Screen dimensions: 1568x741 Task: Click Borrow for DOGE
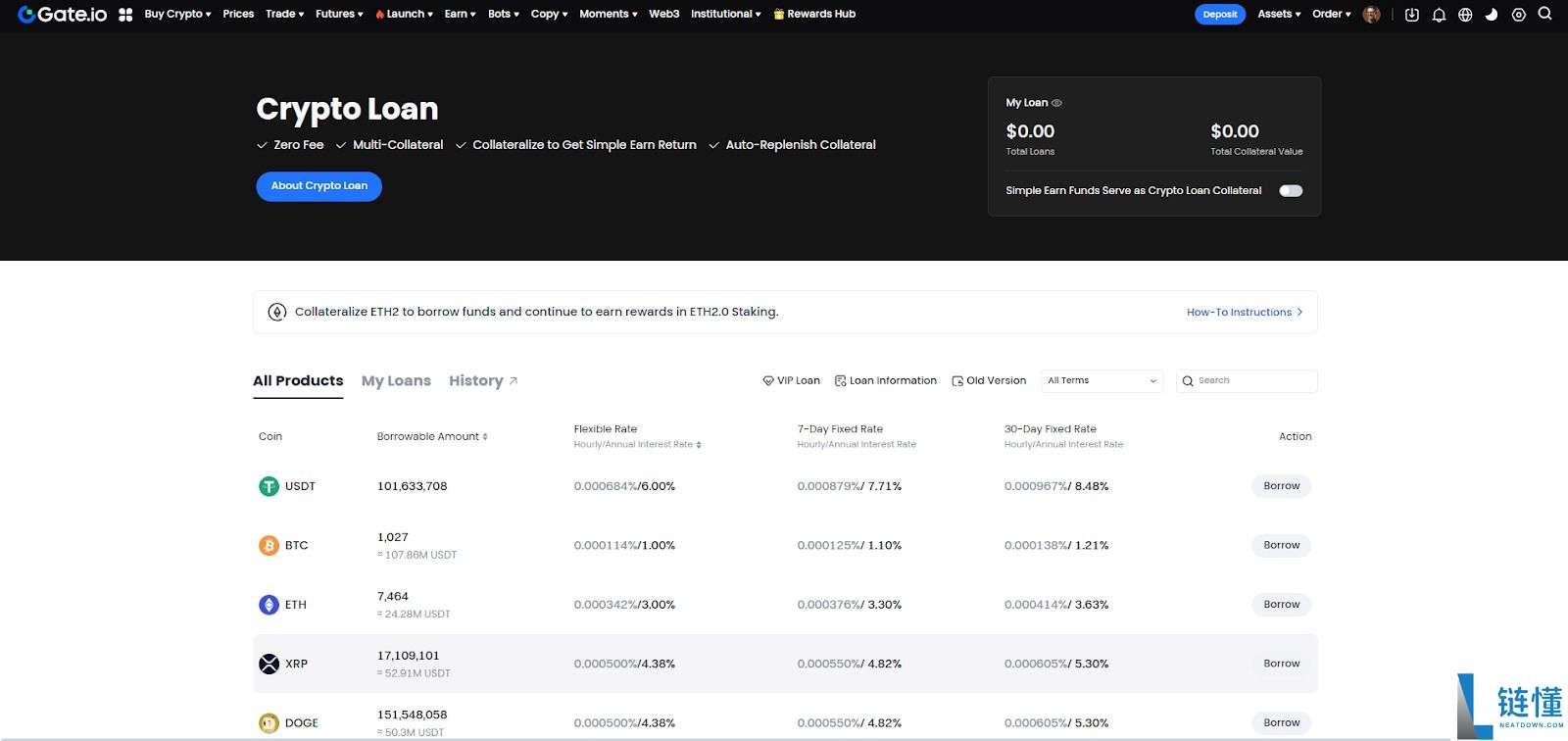(1281, 723)
